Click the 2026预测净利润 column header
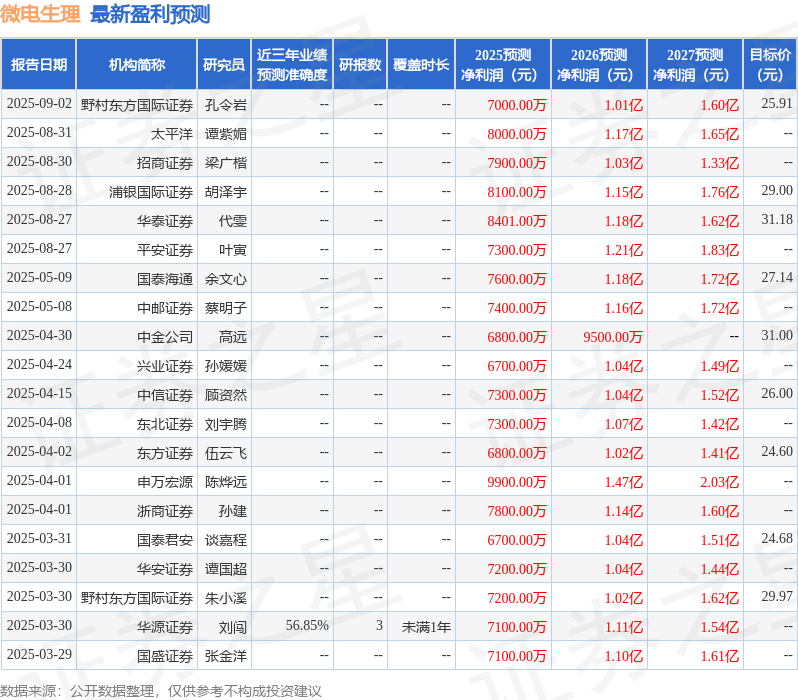The width and height of the screenshot is (798, 700). pyautogui.click(x=599, y=65)
